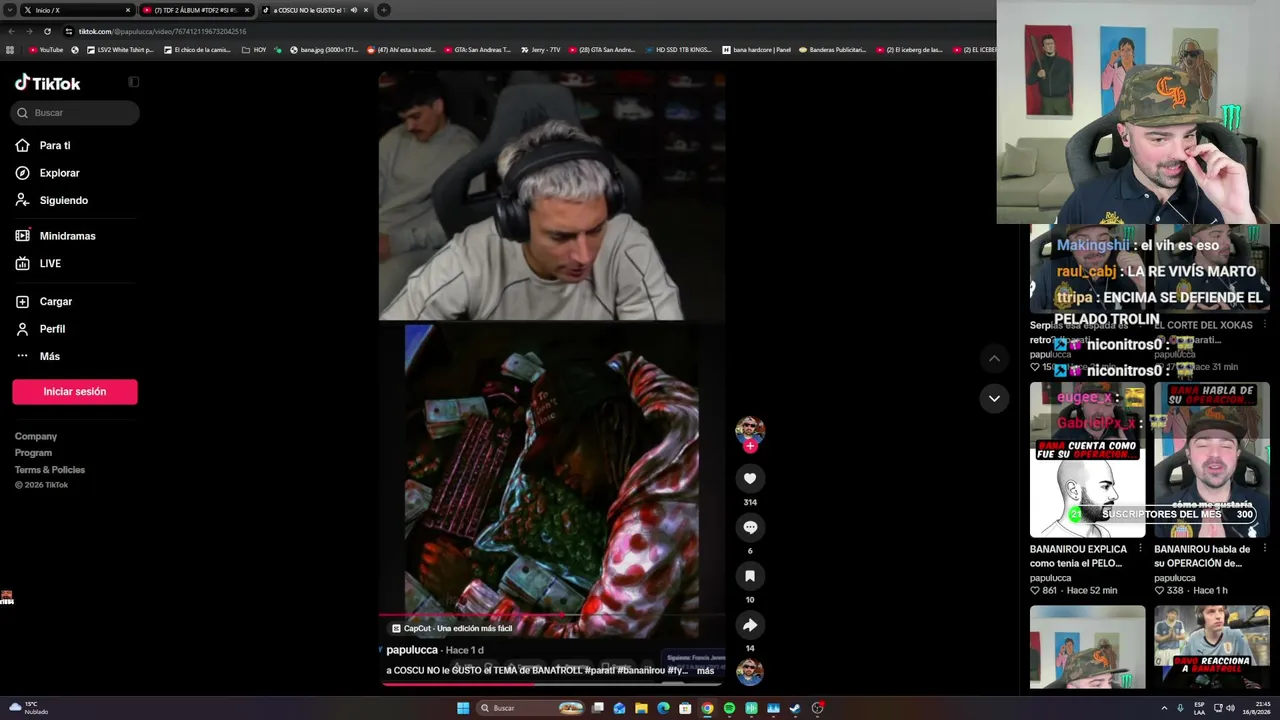This screenshot has height=720, width=1280.
Task: Open File Explorer from the taskbar
Action: click(641, 708)
